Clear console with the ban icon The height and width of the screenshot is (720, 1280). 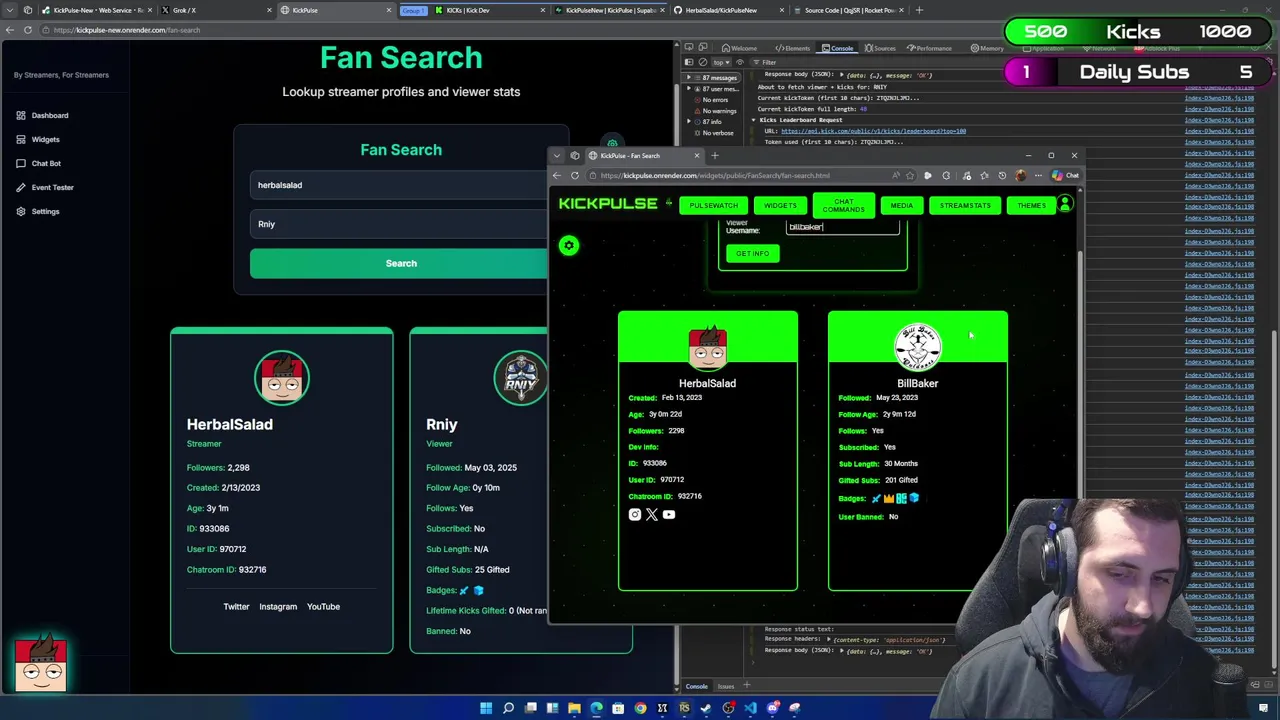click(x=702, y=62)
